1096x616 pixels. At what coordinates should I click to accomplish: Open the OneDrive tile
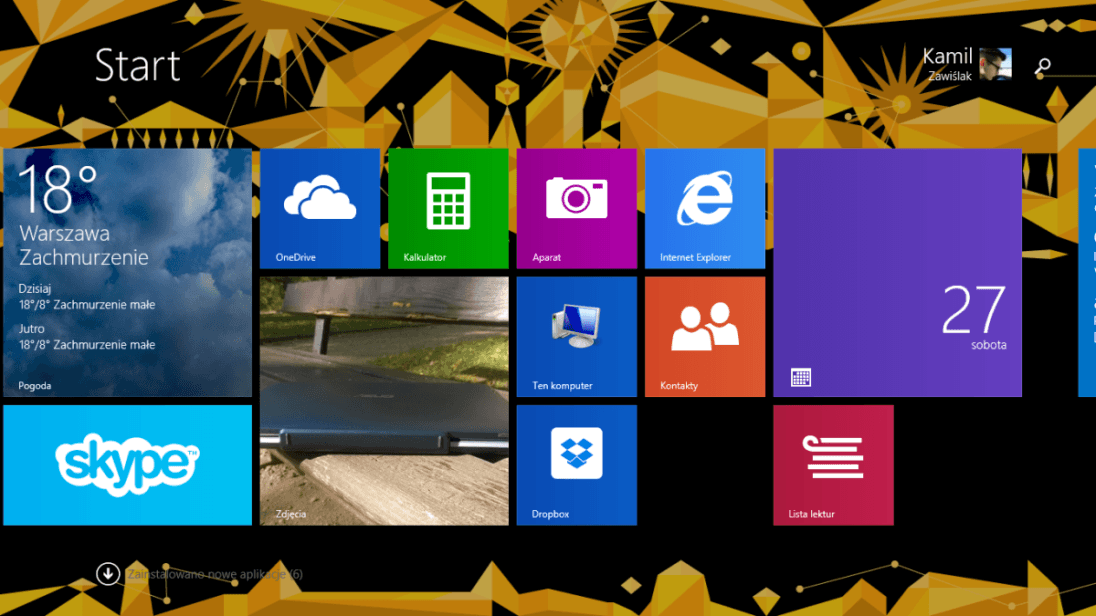coord(320,208)
